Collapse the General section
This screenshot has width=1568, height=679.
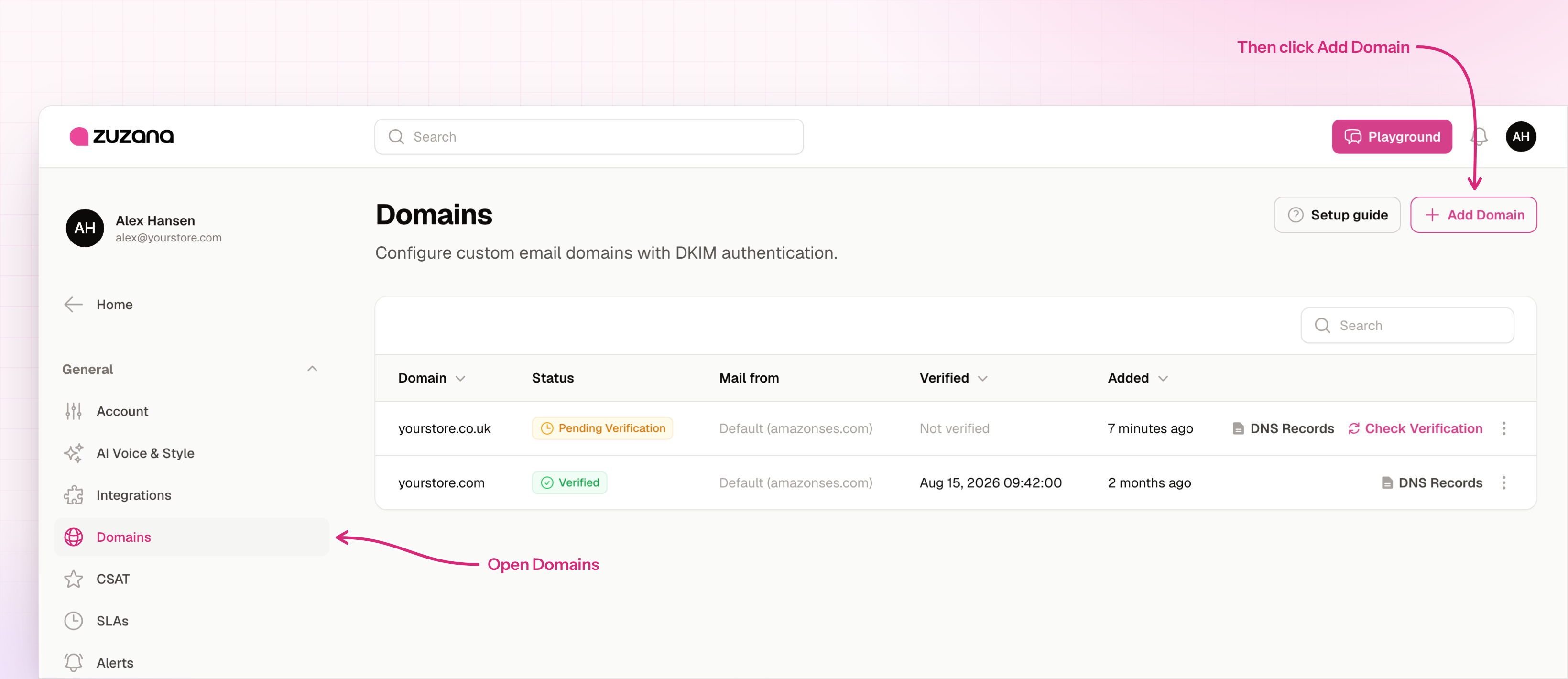point(312,369)
